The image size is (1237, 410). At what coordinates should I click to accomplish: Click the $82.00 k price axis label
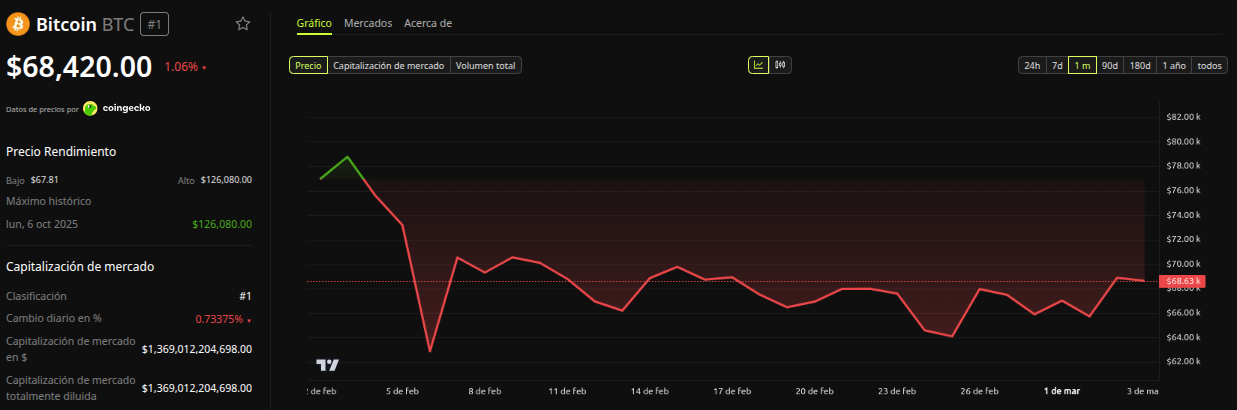1182,117
